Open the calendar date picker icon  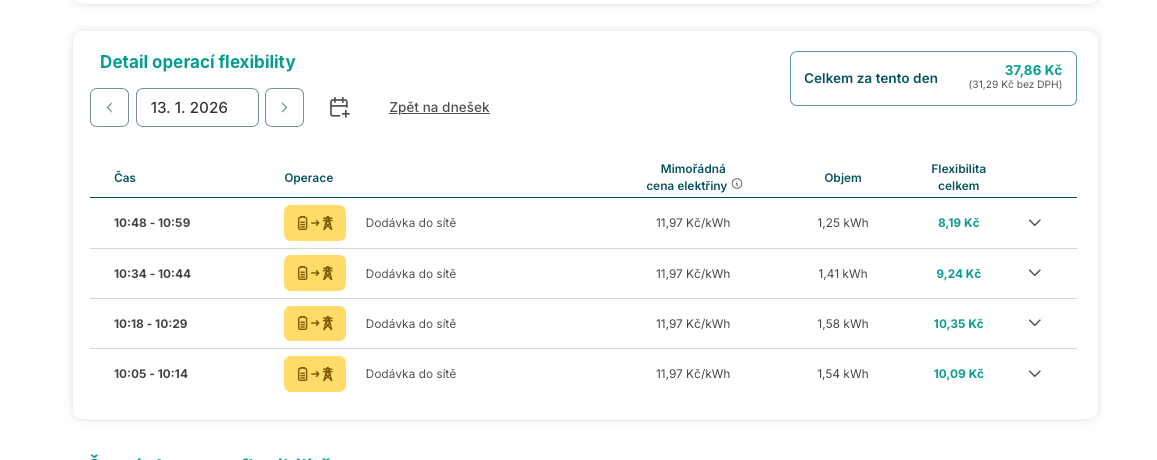(x=339, y=108)
